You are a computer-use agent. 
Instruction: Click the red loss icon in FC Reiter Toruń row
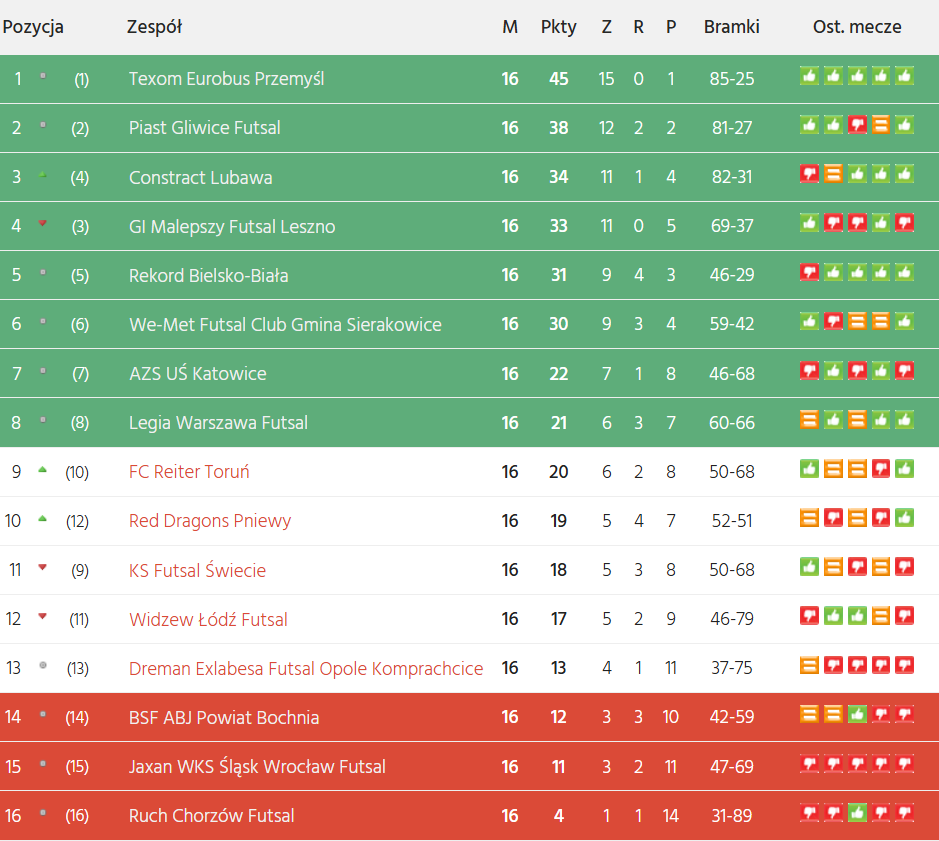pos(881,468)
